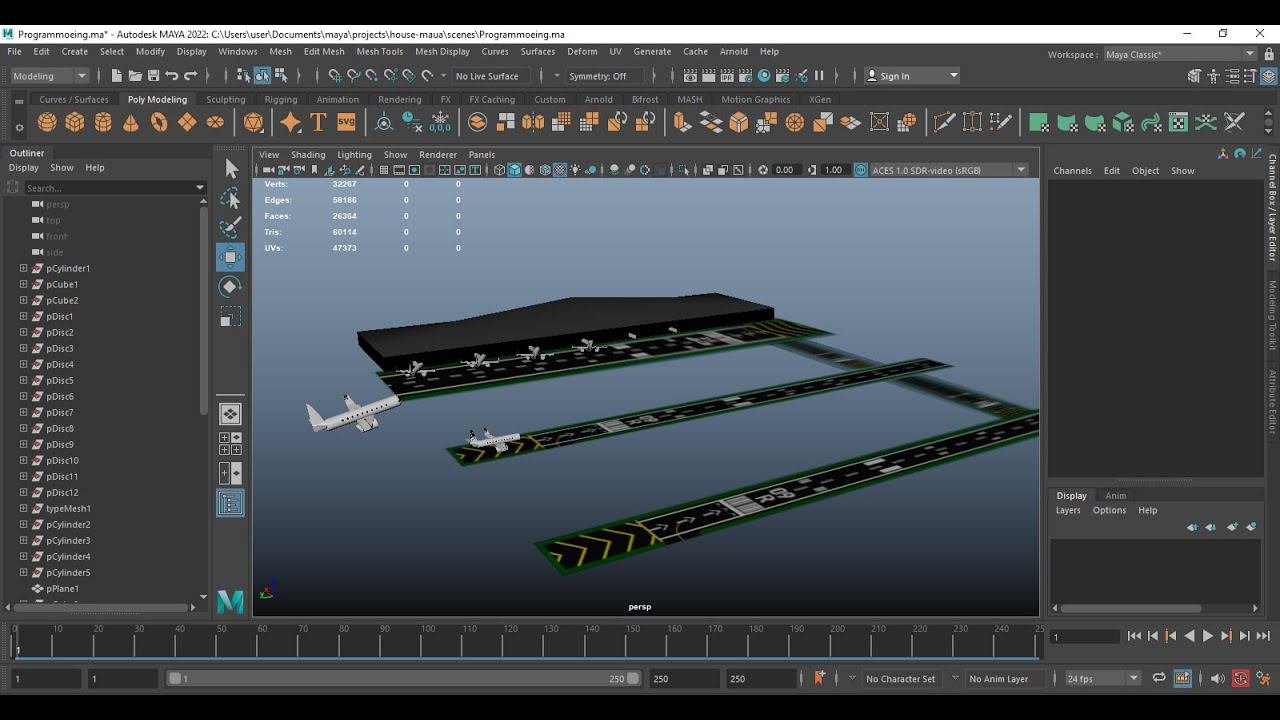Switch to the Rigging shelf tab
The height and width of the screenshot is (720, 1280).
pyautogui.click(x=281, y=99)
